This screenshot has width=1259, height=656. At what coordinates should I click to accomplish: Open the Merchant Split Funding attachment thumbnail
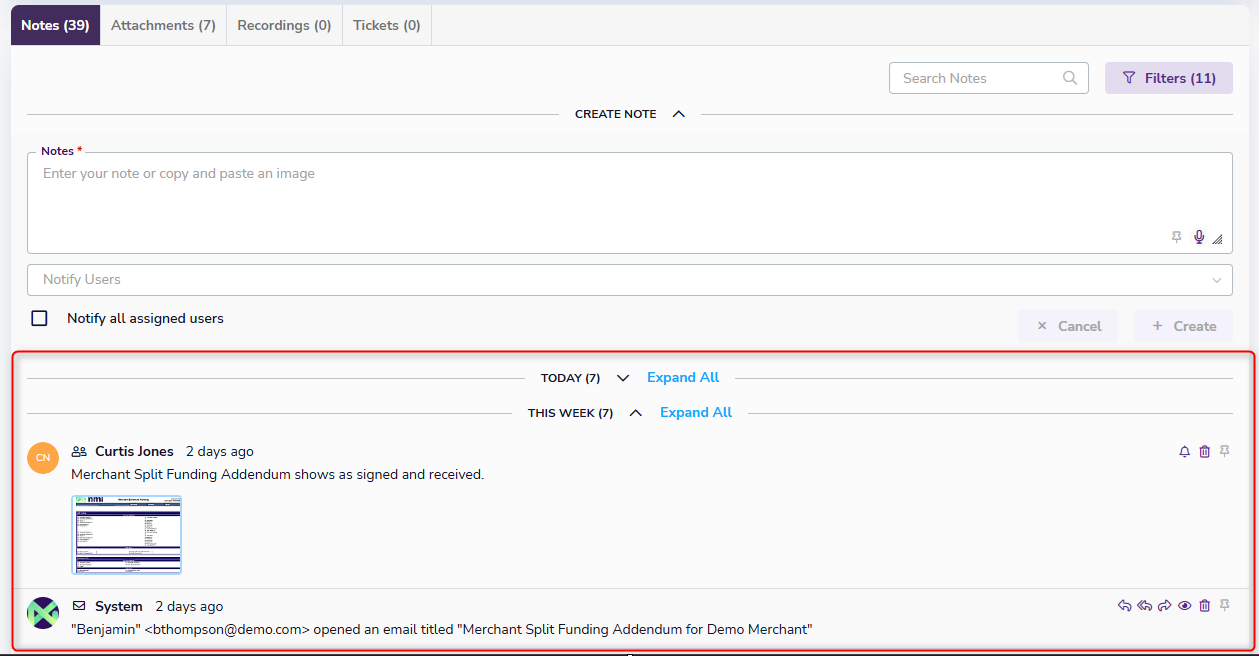[127, 535]
